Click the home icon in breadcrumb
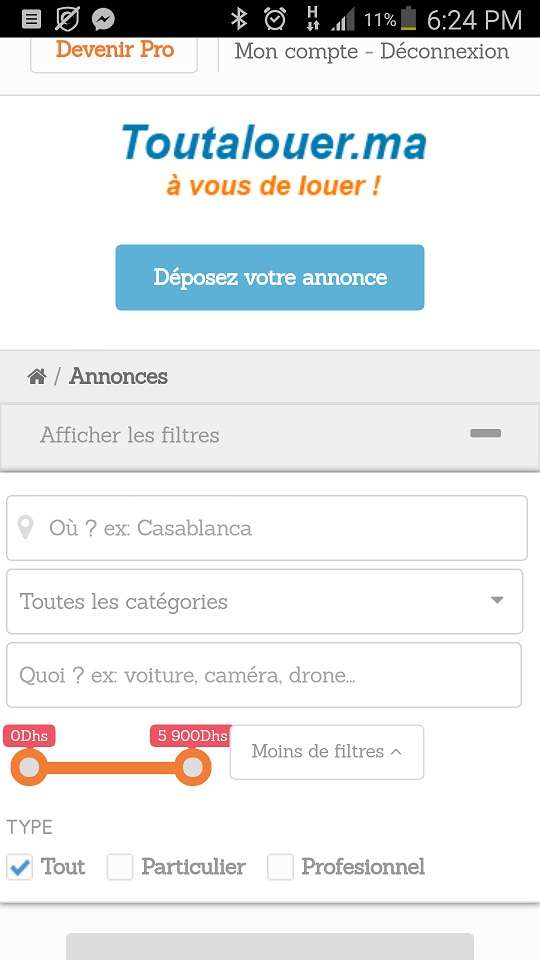Screen dimensions: 540x960 tap(37, 377)
